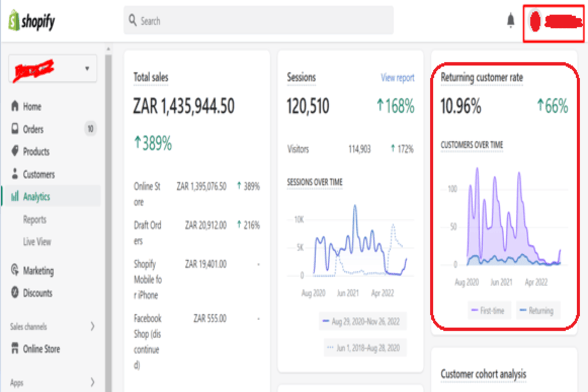The width and height of the screenshot is (588, 392).
Task: Toggle Aug 29, 2020–Nov 26, 2022 legend
Action: [x=363, y=321]
